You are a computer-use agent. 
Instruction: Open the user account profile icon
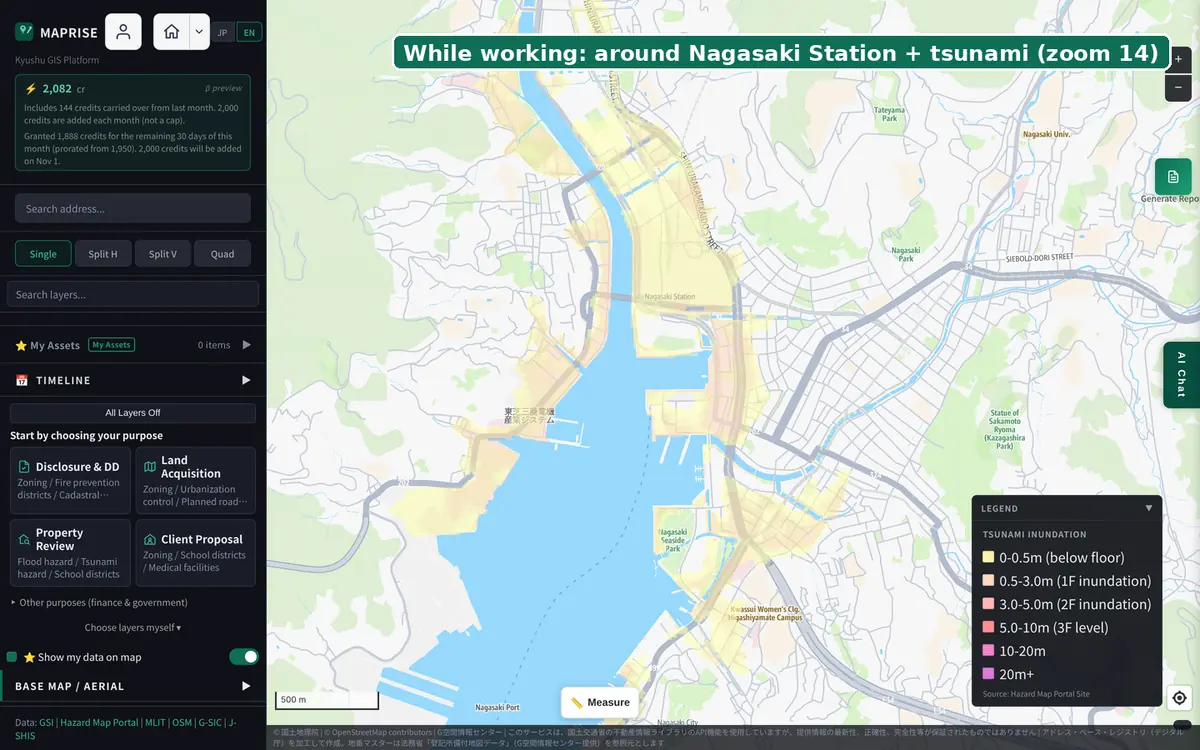[123, 32]
